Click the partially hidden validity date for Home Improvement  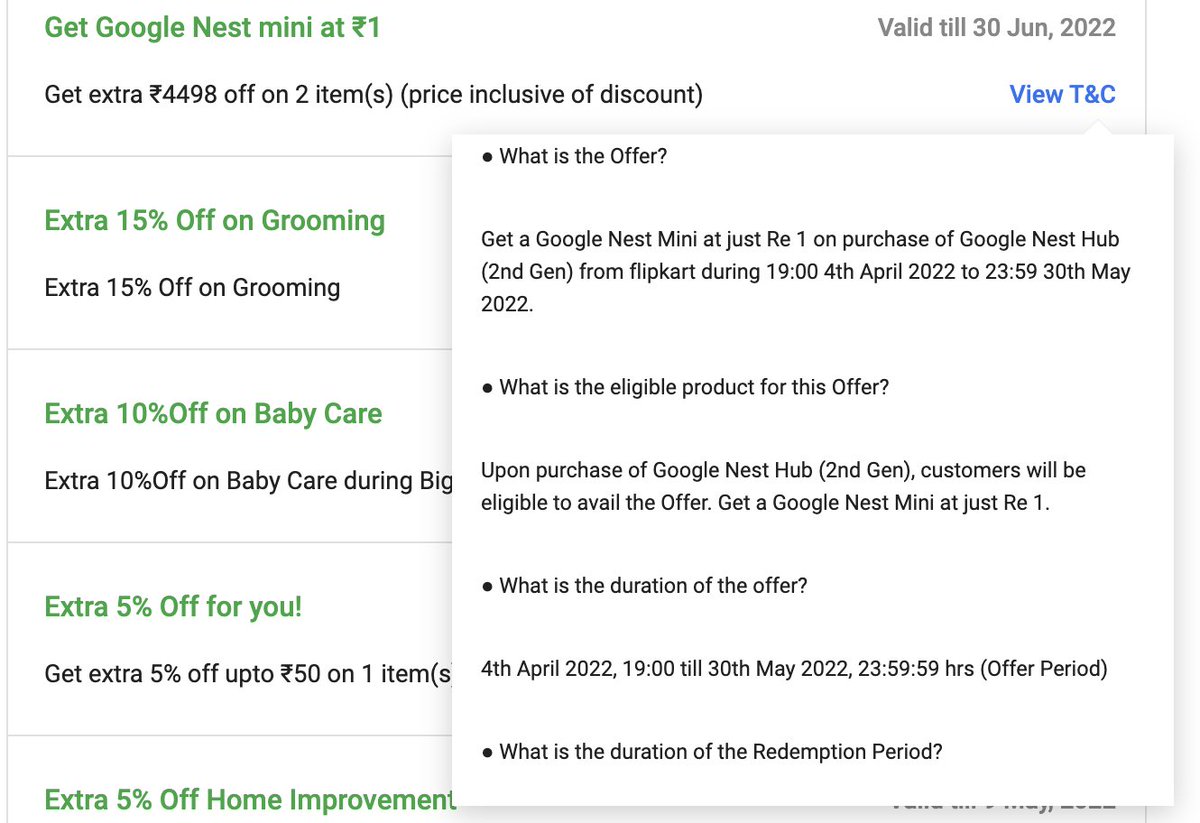click(x=1003, y=801)
